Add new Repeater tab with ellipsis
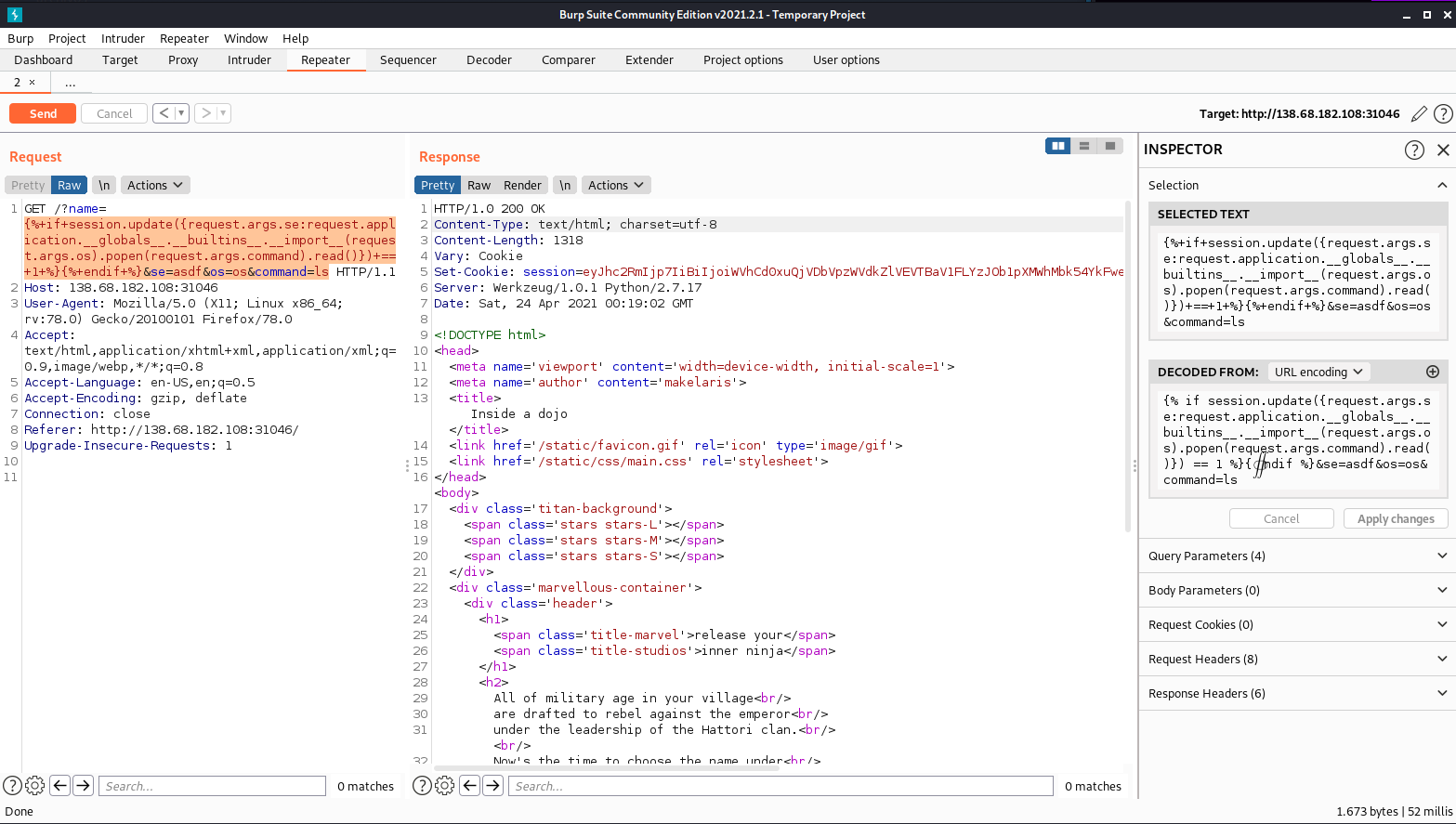1456x824 pixels. [70, 83]
